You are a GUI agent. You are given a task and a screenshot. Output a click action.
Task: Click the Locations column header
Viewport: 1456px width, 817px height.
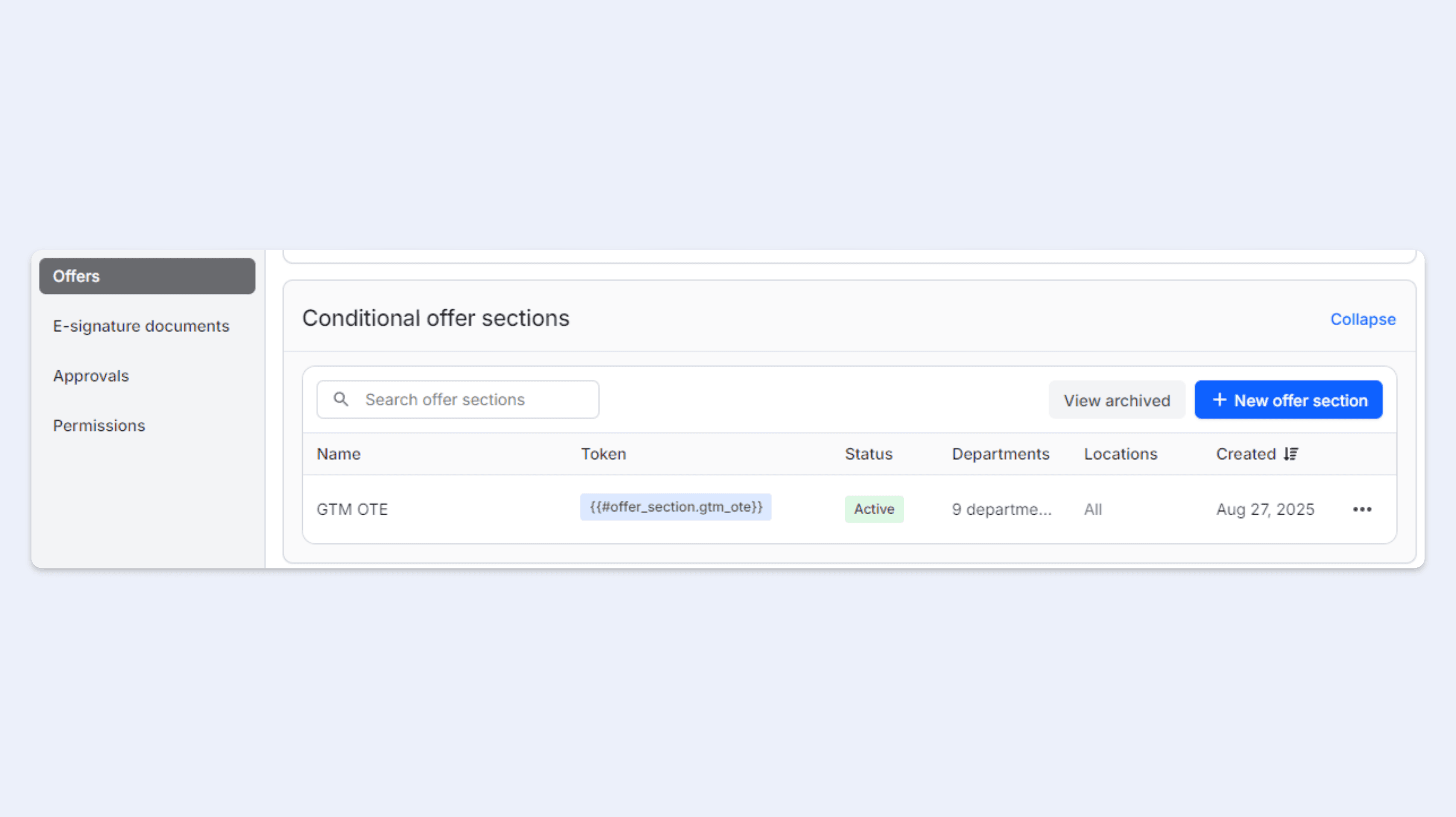[1120, 454]
